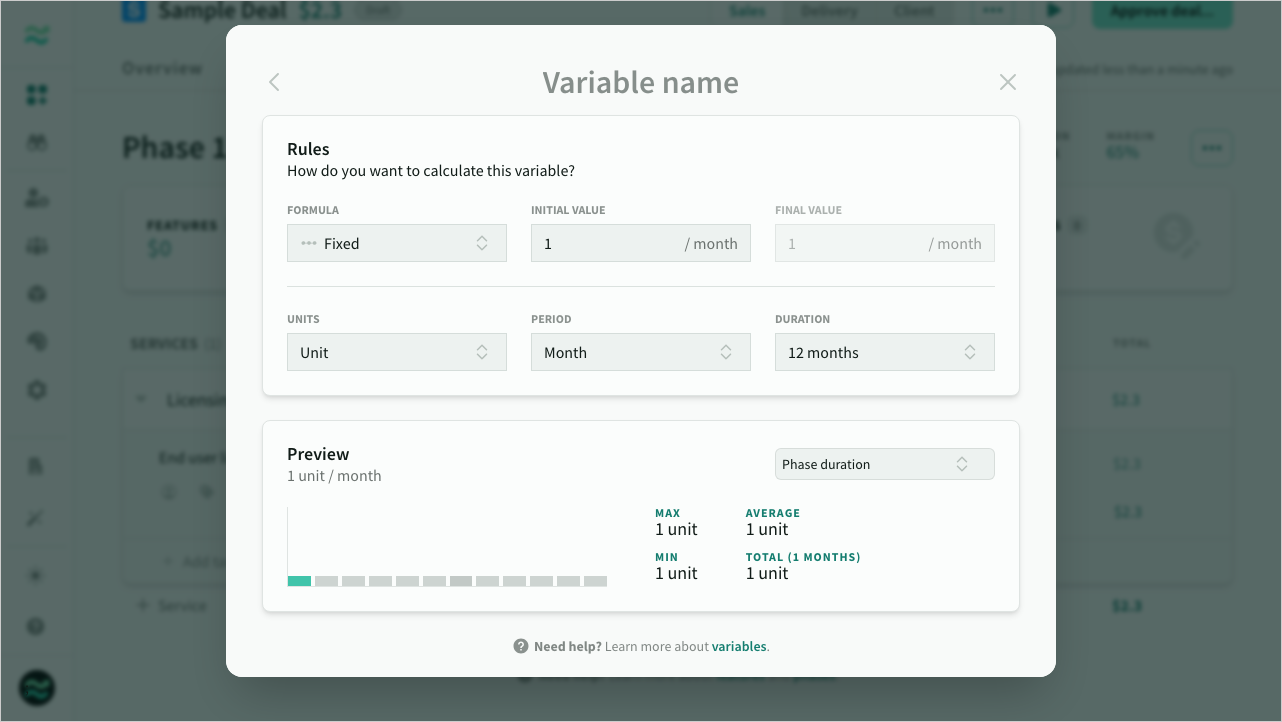The image size is (1282, 722).
Task: Open the Phase duration dropdown in Preview
Action: pyautogui.click(x=884, y=463)
